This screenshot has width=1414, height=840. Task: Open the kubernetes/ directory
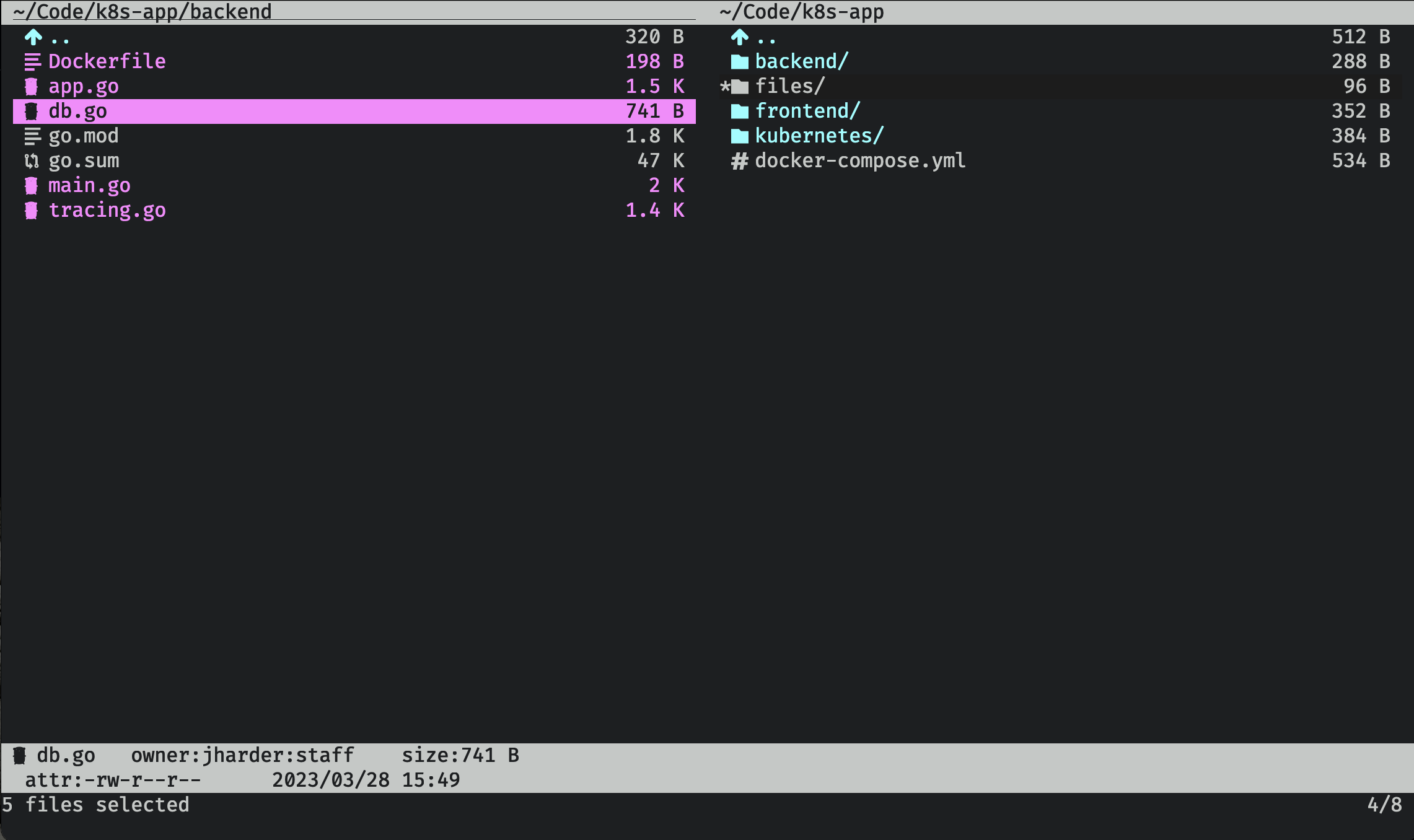point(819,136)
